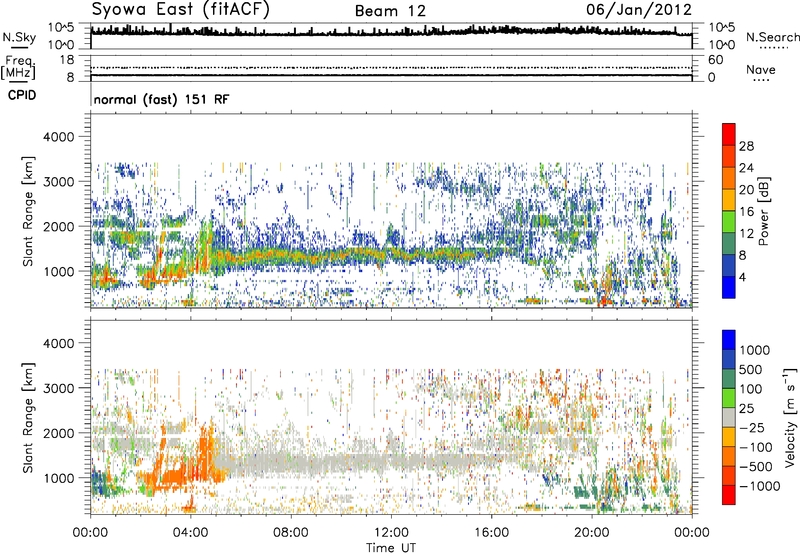800x554 pixels.
Task: Select the "28" value on the Power scale
Action: tap(746, 146)
